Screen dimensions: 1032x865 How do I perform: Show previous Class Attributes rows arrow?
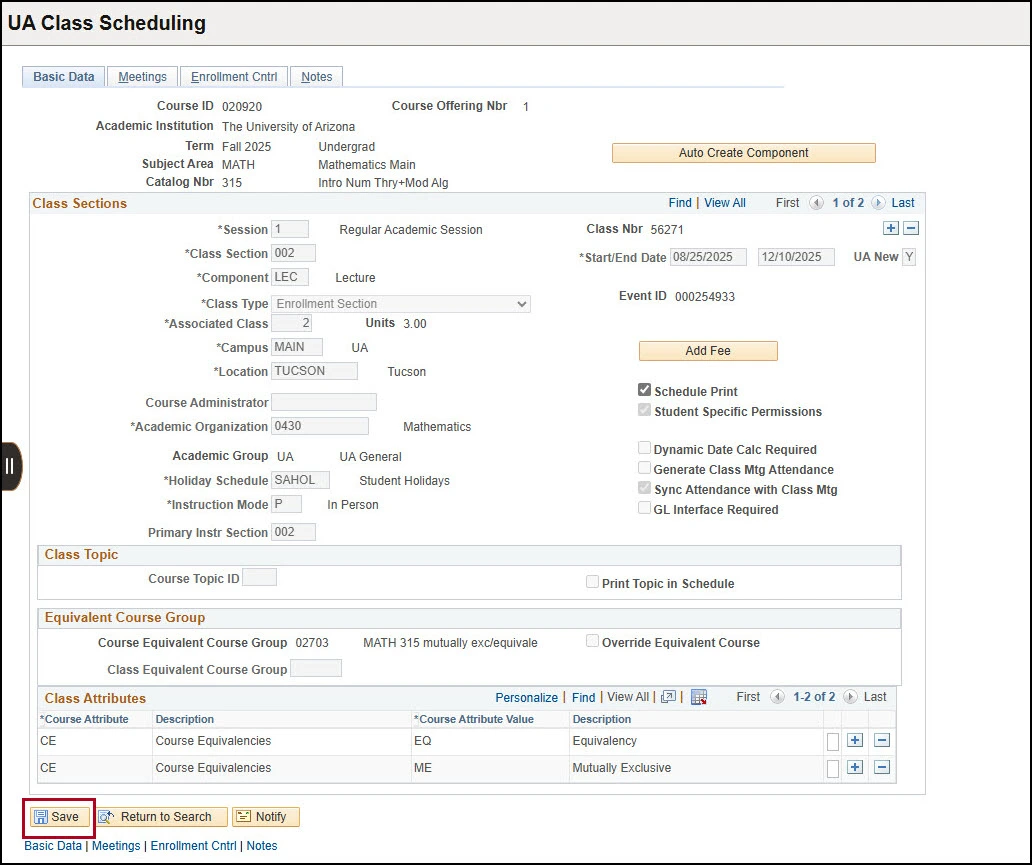pos(777,696)
